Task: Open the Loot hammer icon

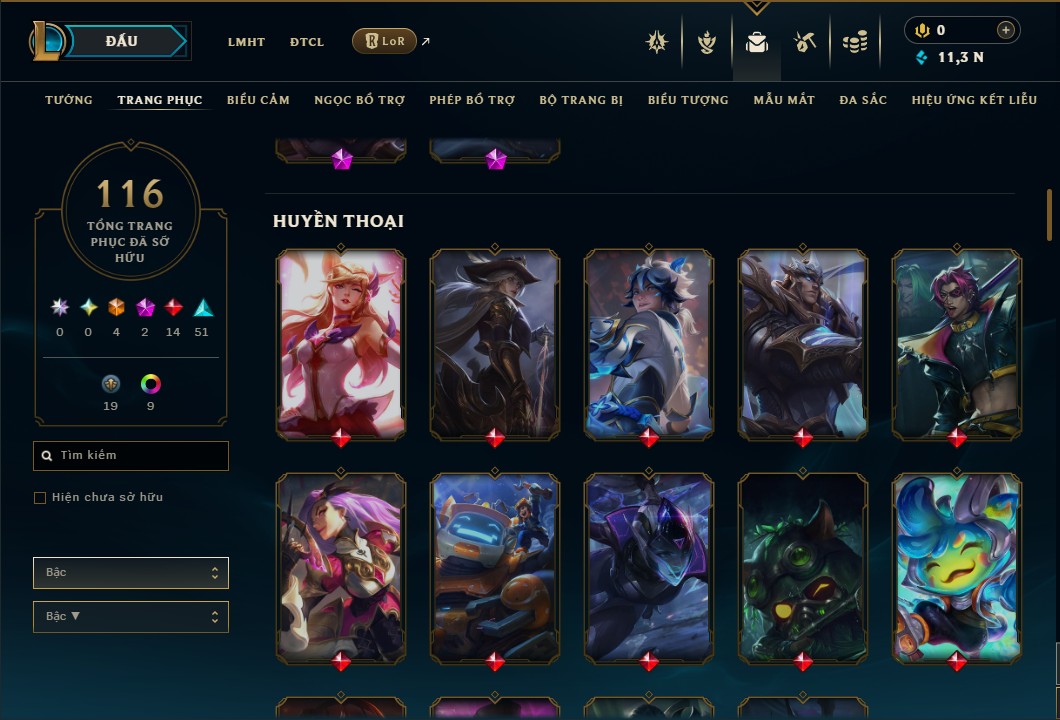Action: point(804,42)
